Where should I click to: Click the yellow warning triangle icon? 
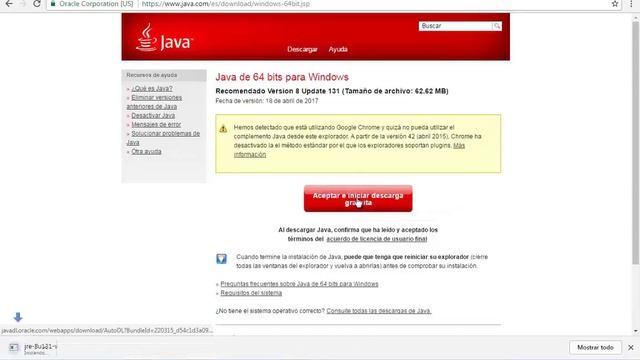pyautogui.click(x=223, y=129)
